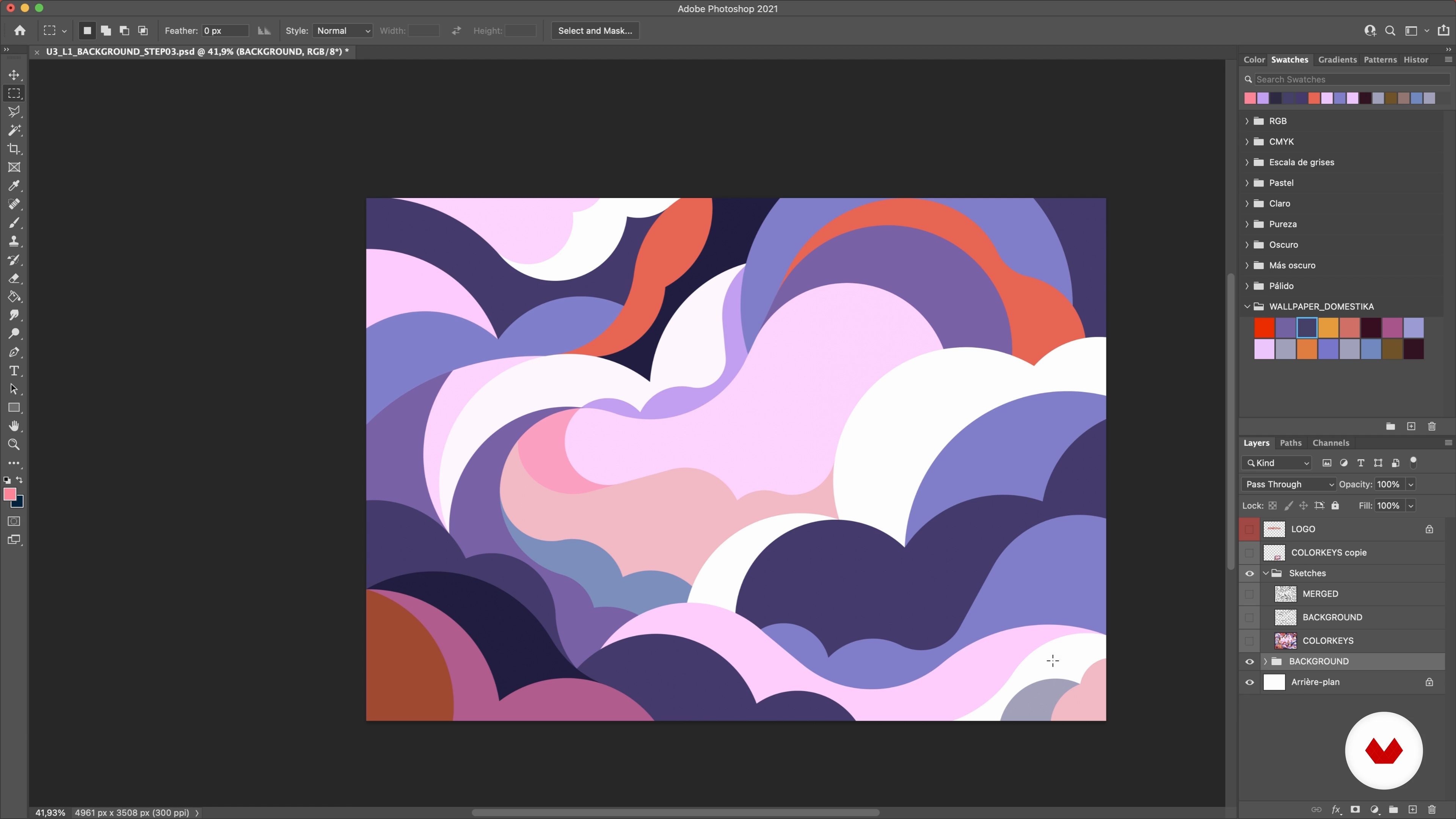Open blend mode dropdown Pass Through

(x=1289, y=485)
